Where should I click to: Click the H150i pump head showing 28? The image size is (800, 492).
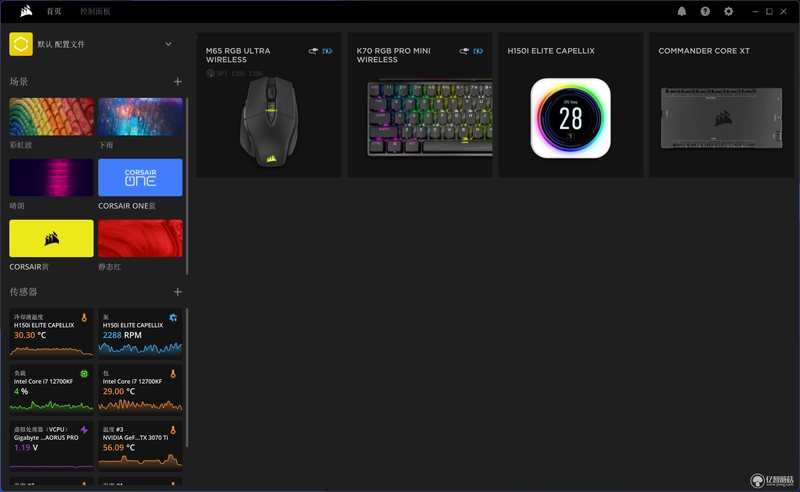(570, 118)
